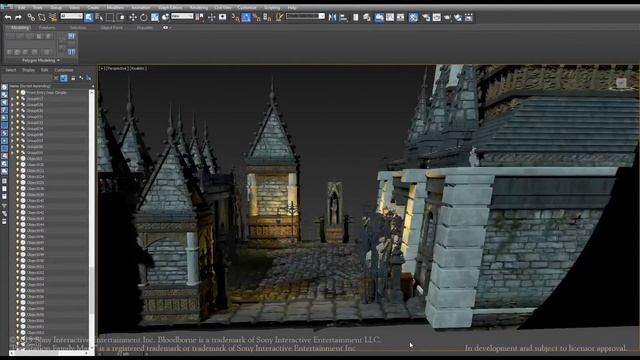The image size is (640, 360).
Task: Pick the Rectangular Selection Region icon
Action: [x=110, y=17]
